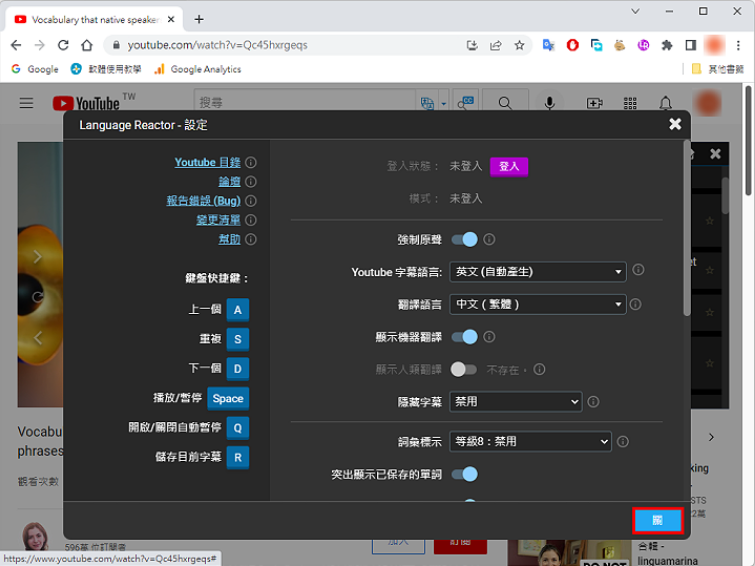Screen dimensions: 755x566
Task: Click the info icon next to 變更清單
Action: (251, 220)
